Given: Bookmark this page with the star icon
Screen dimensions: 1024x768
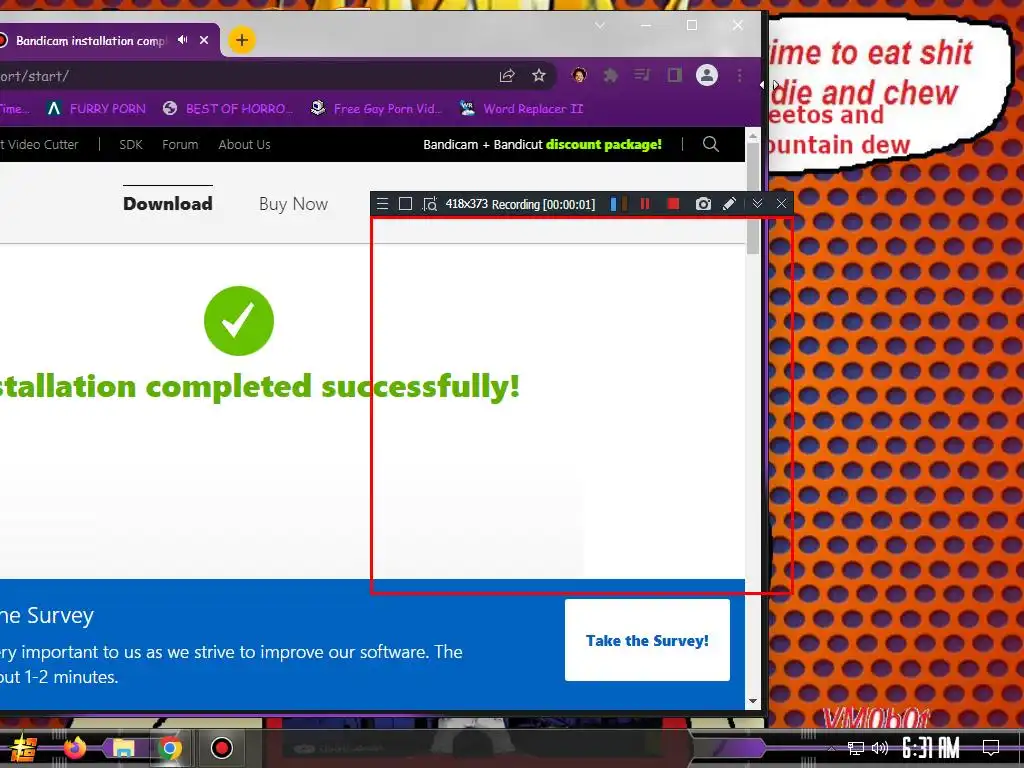Looking at the screenshot, I should [x=539, y=76].
